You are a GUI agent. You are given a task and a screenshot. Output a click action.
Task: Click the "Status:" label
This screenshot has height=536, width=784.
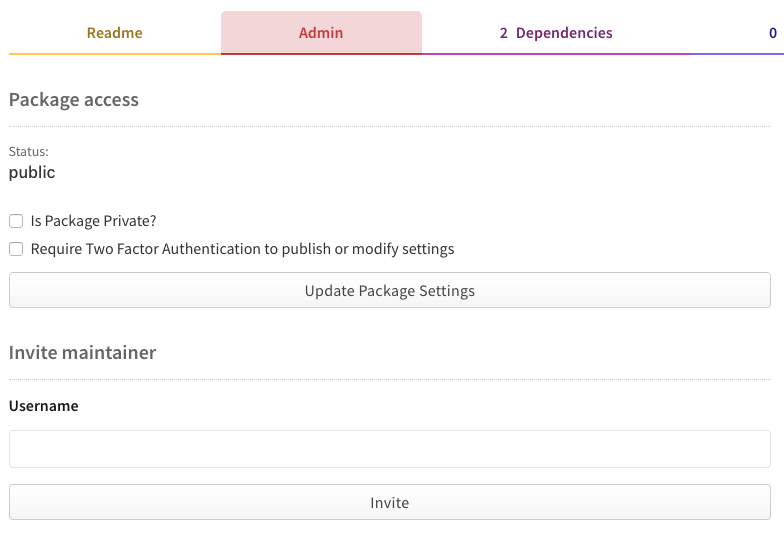[29, 152]
